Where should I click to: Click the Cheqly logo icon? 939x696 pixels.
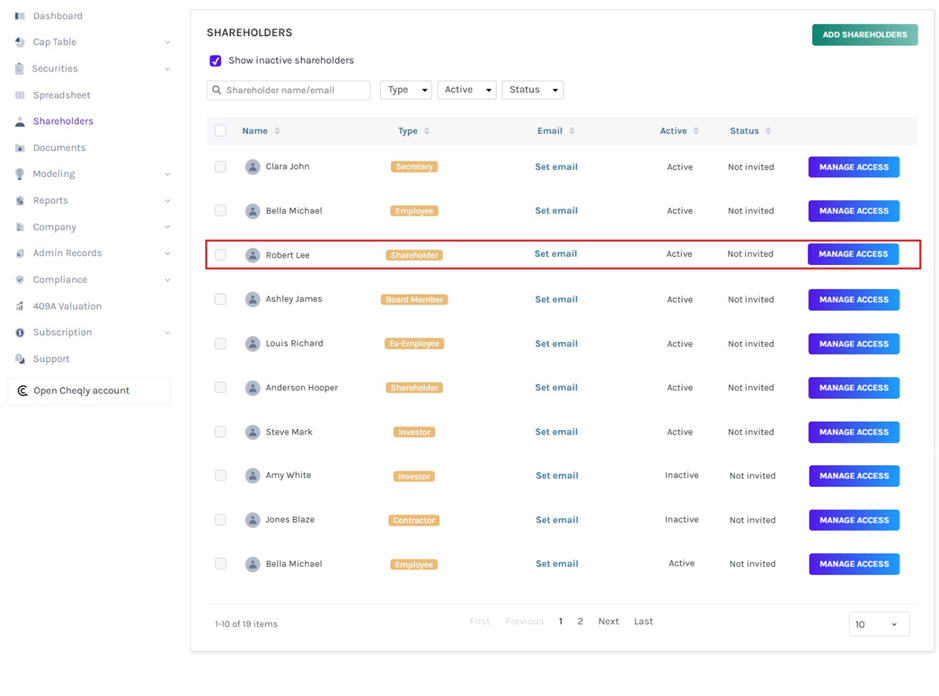[23, 391]
